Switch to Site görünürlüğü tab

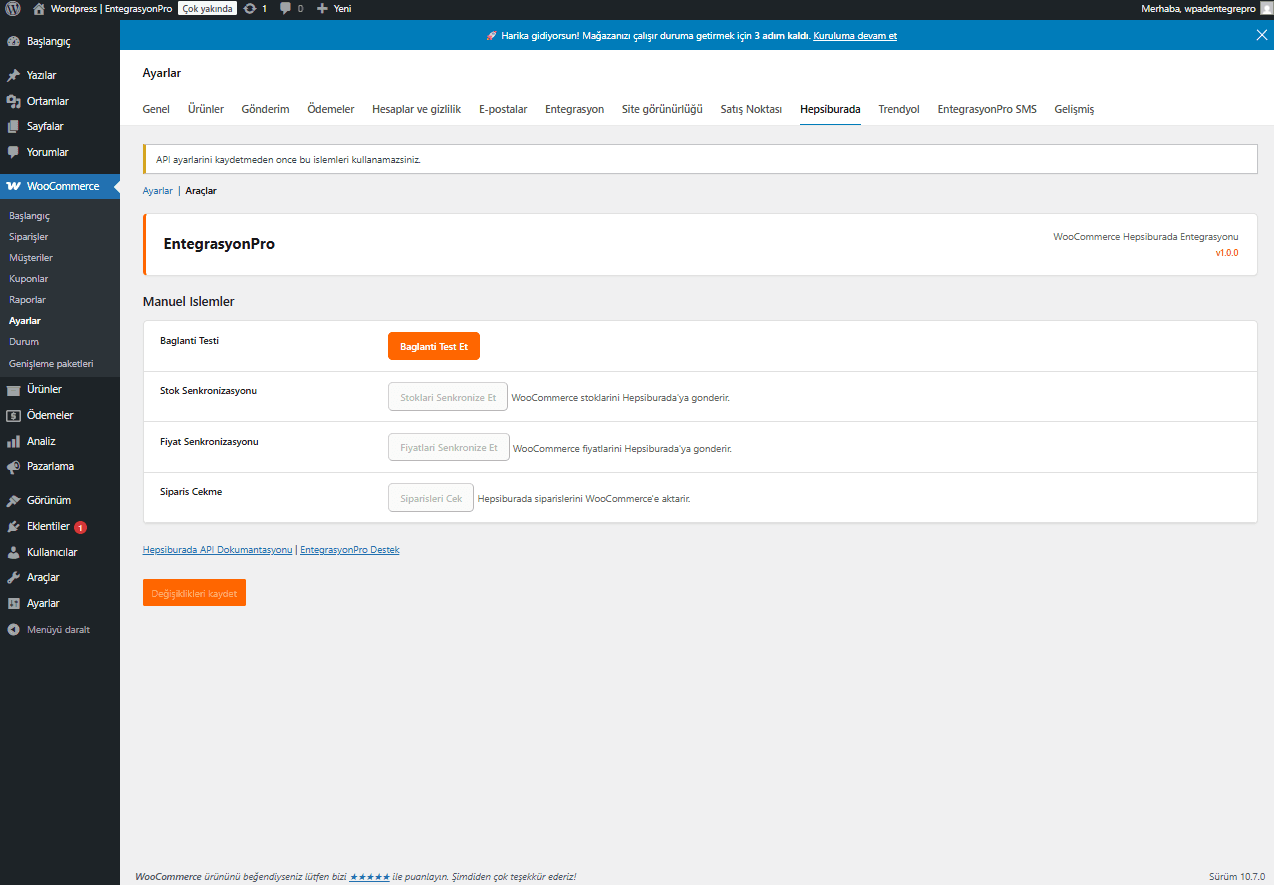(662, 109)
